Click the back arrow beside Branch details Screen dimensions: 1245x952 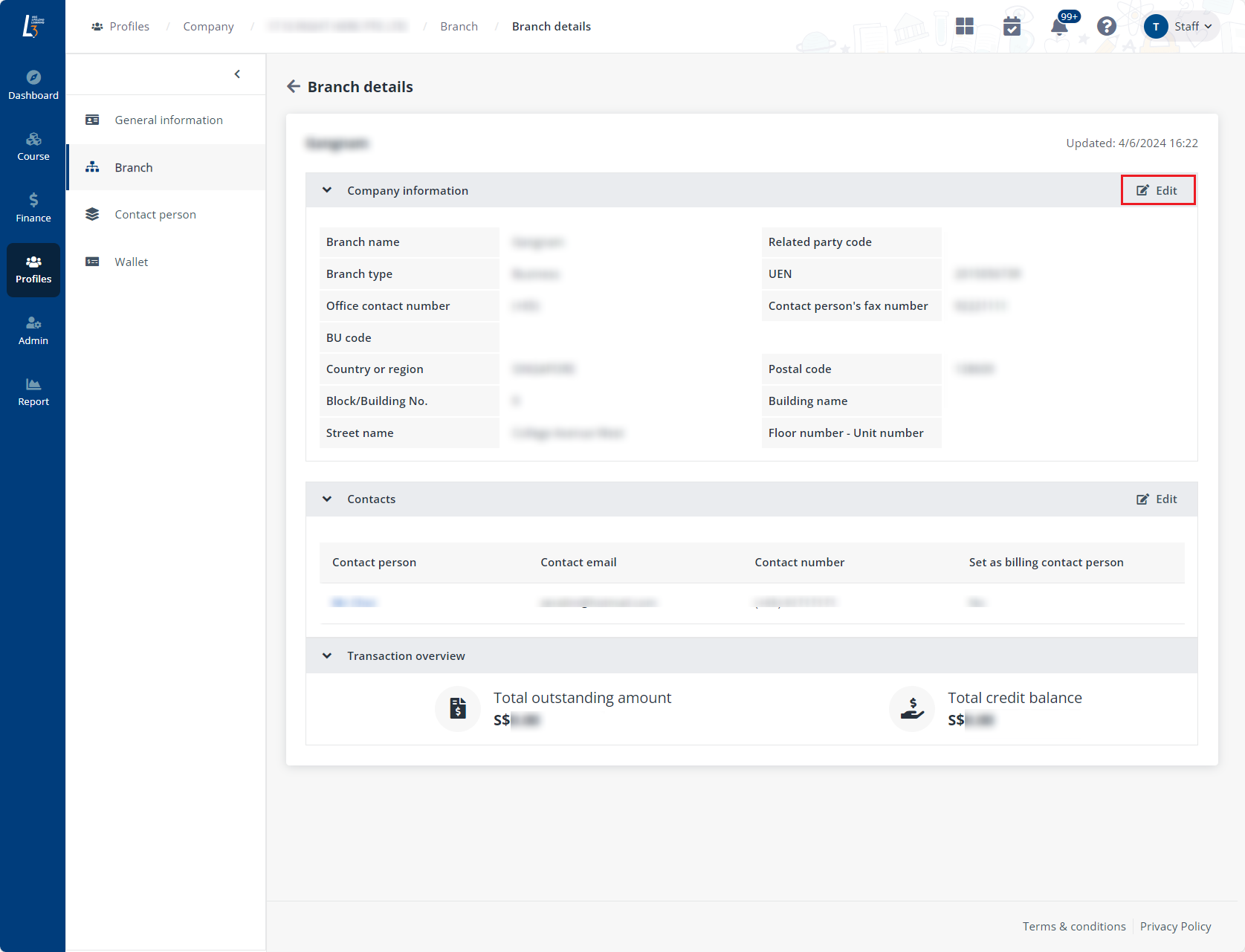pyautogui.click(x=294, y=87)
